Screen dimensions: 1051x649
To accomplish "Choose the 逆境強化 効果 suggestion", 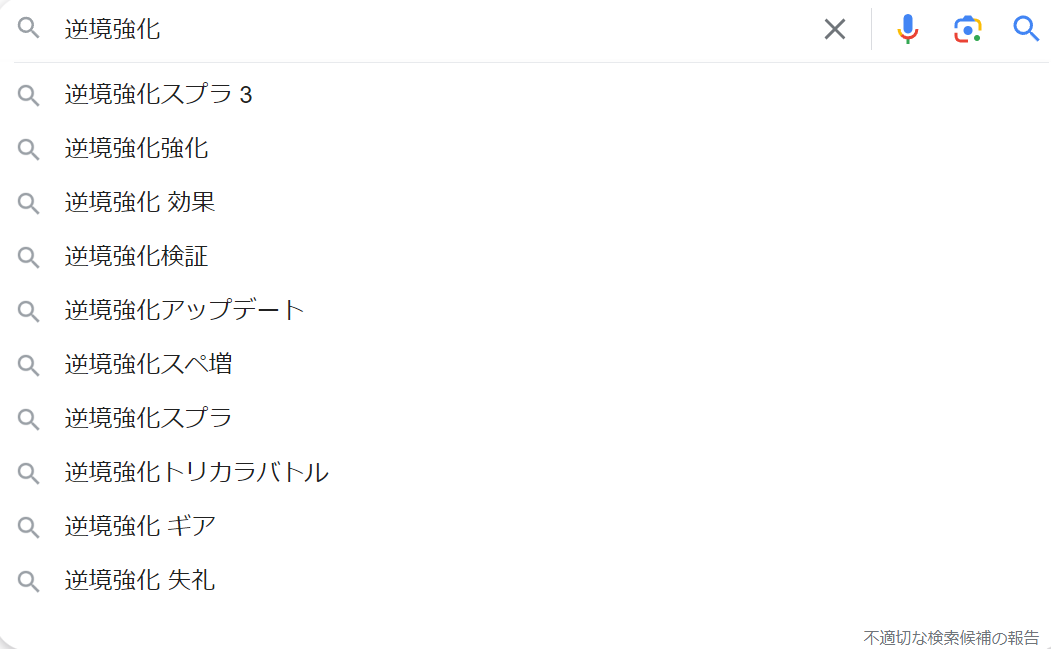I will [140, 203].
